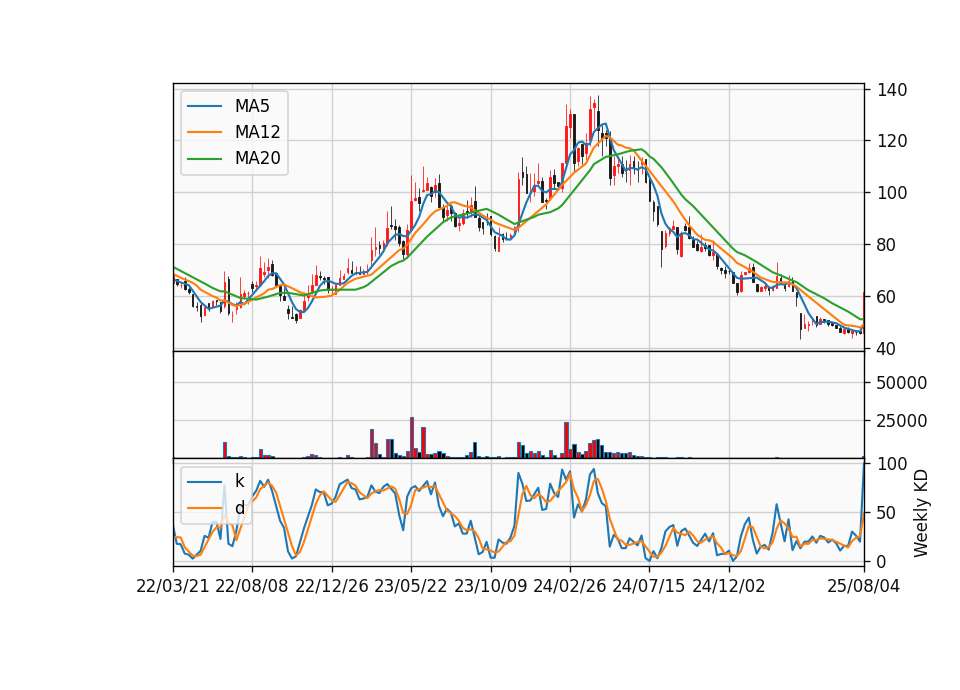960x690 pixels.
Task: Click the 22/03/21 date tick label
Action: coord(173,586)
